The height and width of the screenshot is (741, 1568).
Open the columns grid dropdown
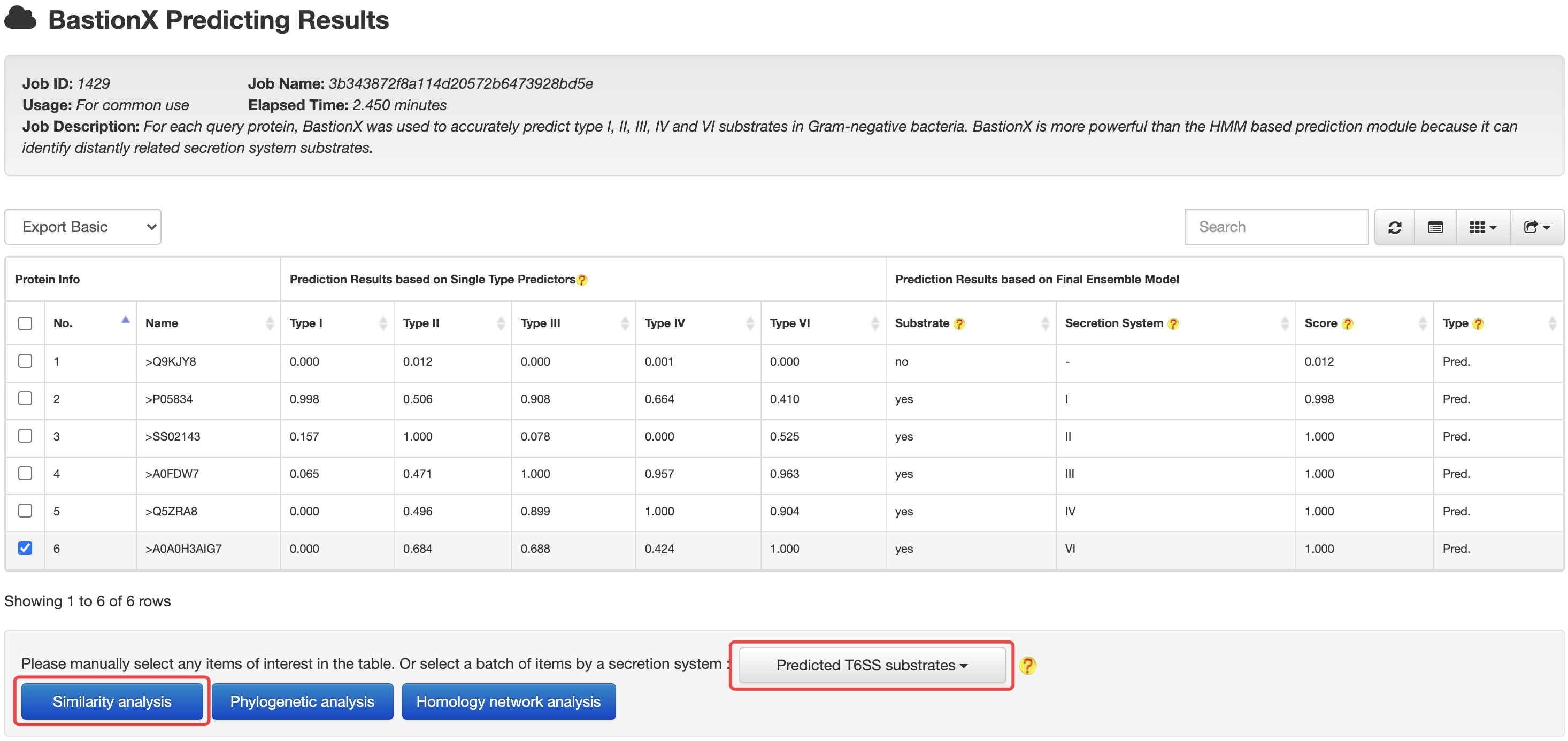tap(1482, 227)
